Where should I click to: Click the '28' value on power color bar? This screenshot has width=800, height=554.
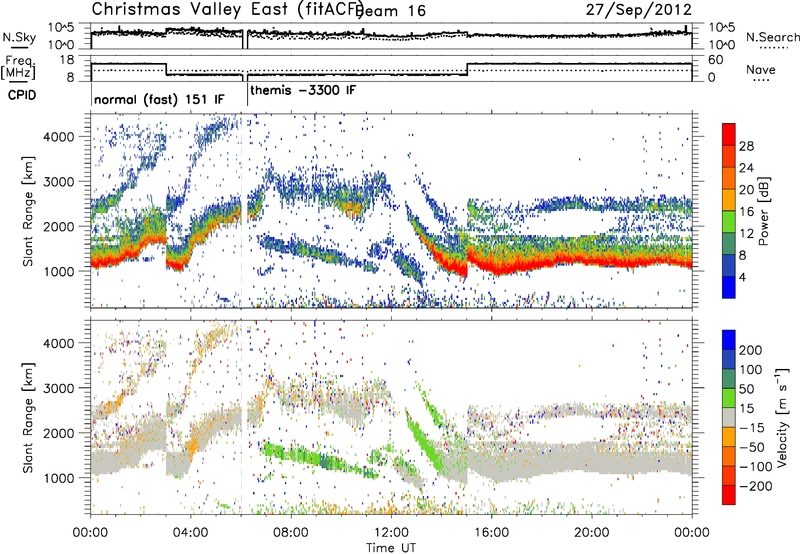[746, 146]
